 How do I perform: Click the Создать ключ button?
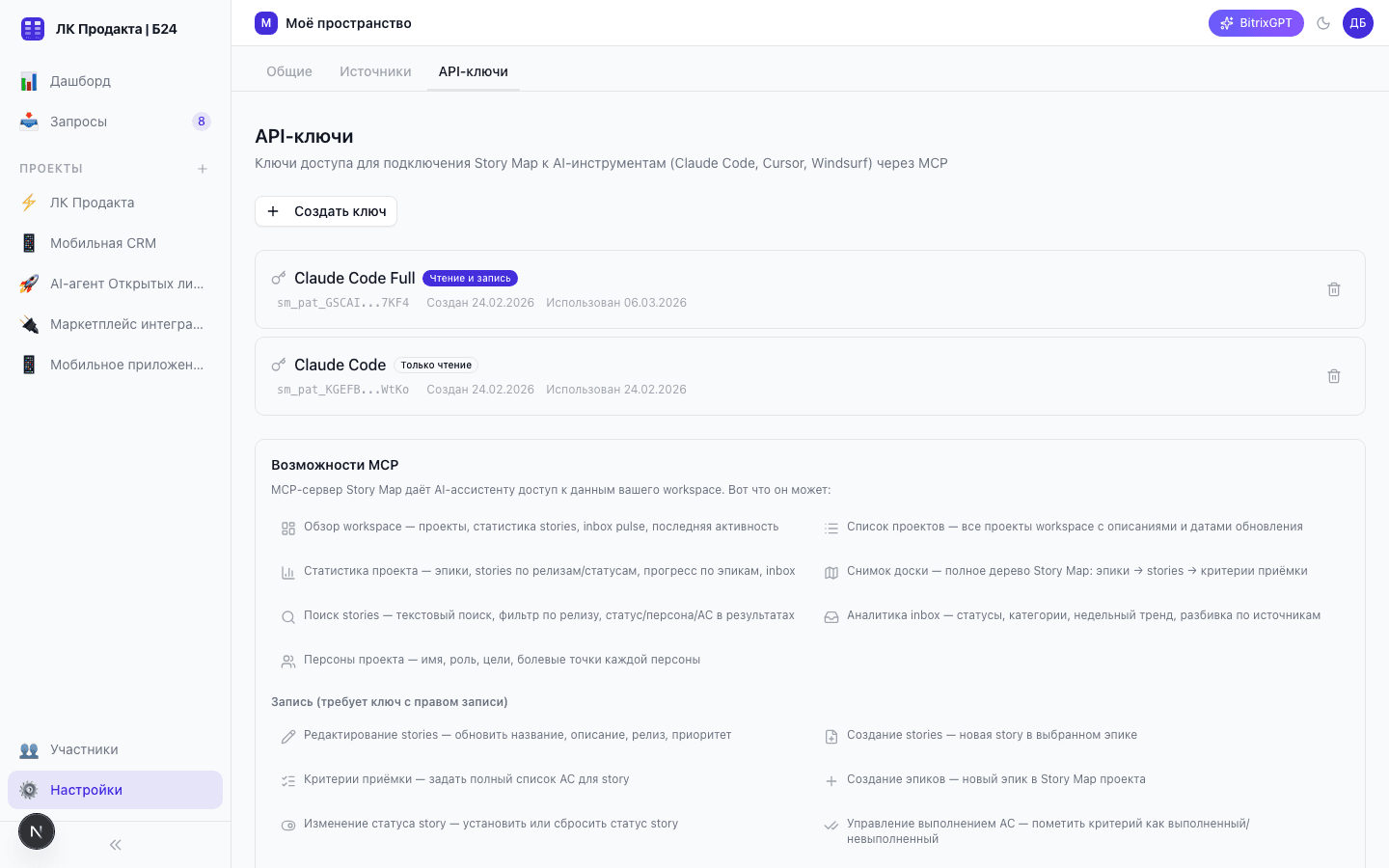326,211
